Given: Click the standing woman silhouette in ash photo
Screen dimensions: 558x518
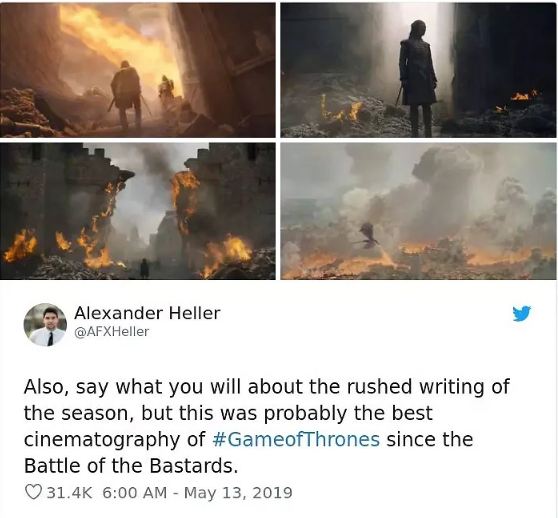Looking at the screenshot, I should tap(418, 76).
